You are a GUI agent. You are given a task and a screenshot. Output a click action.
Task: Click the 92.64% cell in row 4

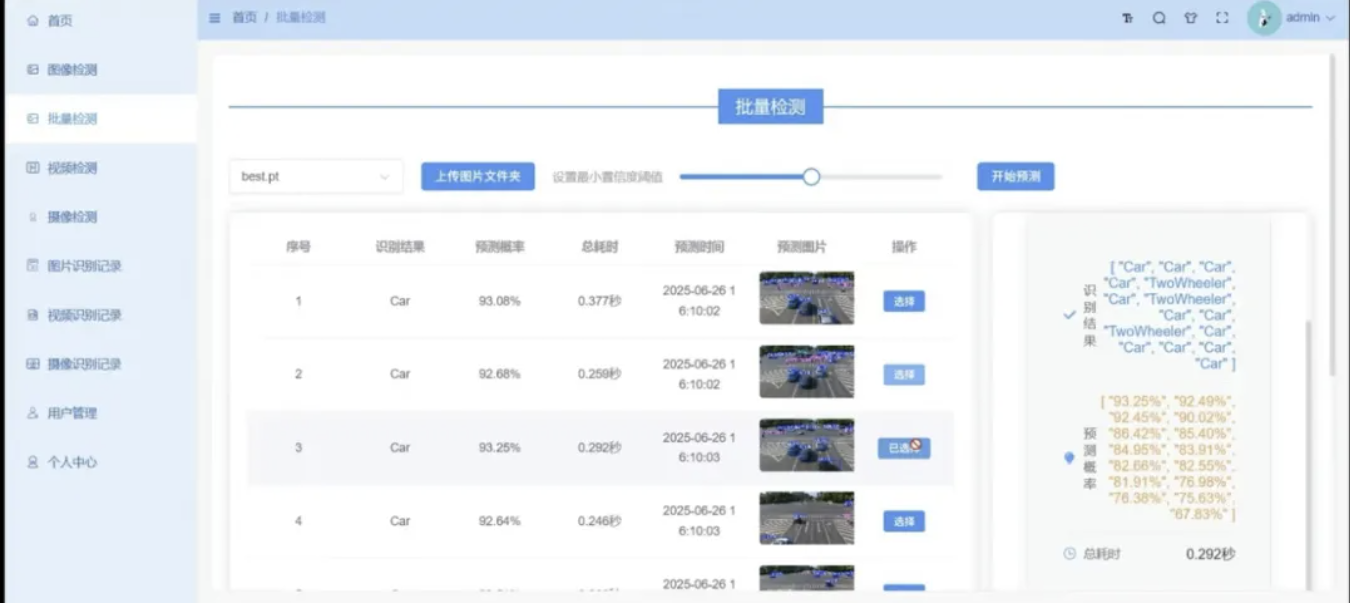(x=499, y=521)
